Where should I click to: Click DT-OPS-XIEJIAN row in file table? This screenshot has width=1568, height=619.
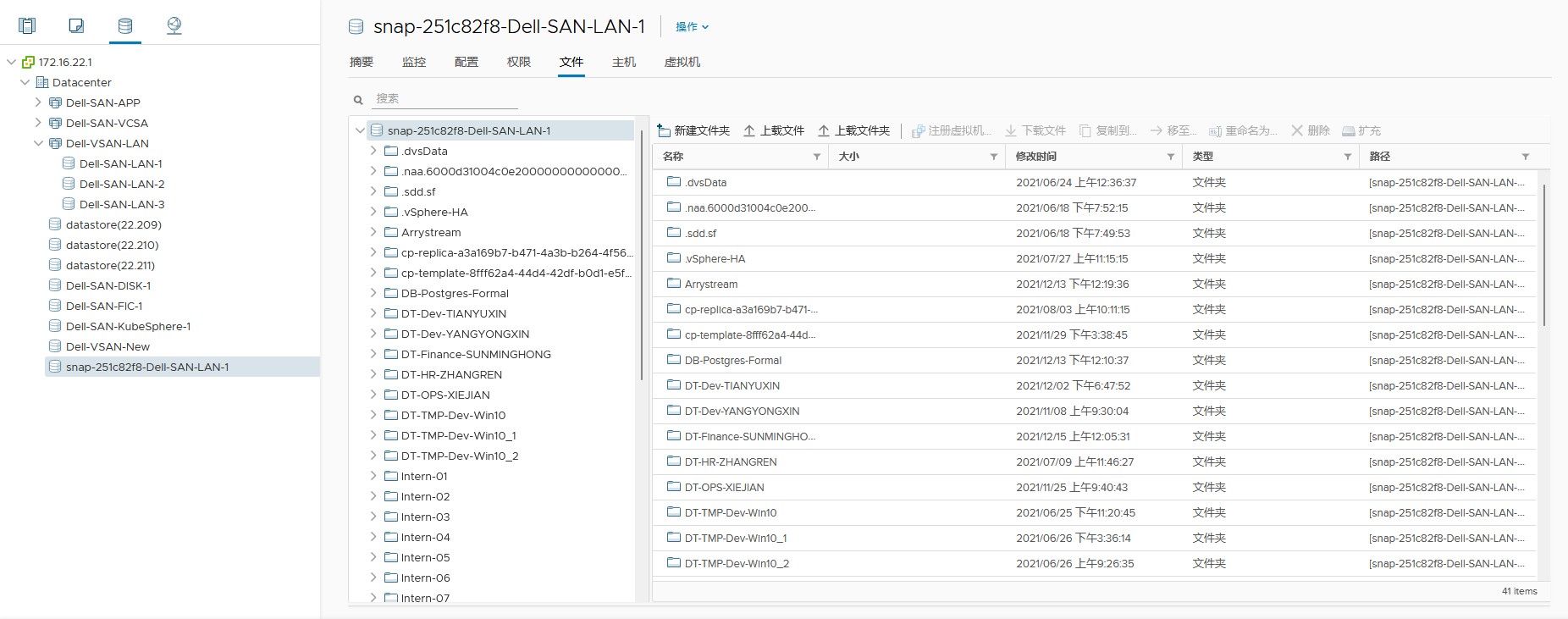click(1095, 487)
